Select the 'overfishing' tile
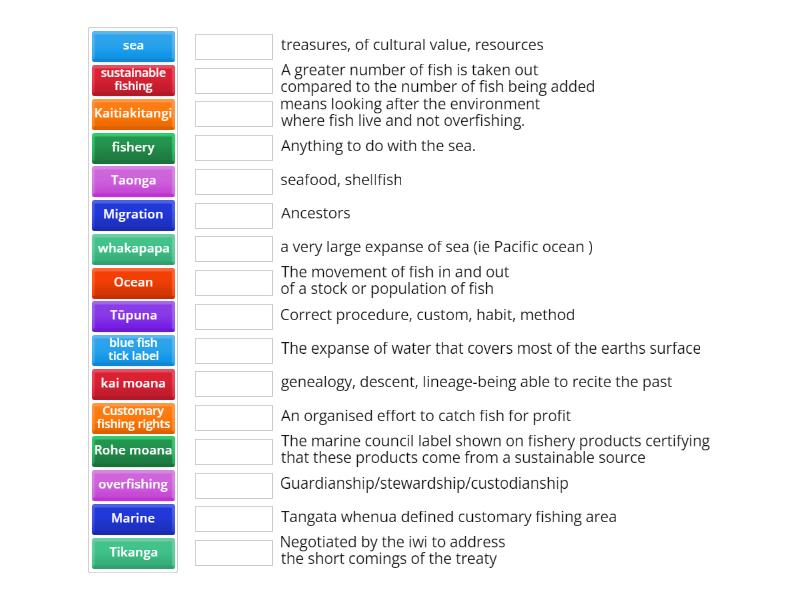The height and width of the screenshot is (600, 800). coord(133,484)
